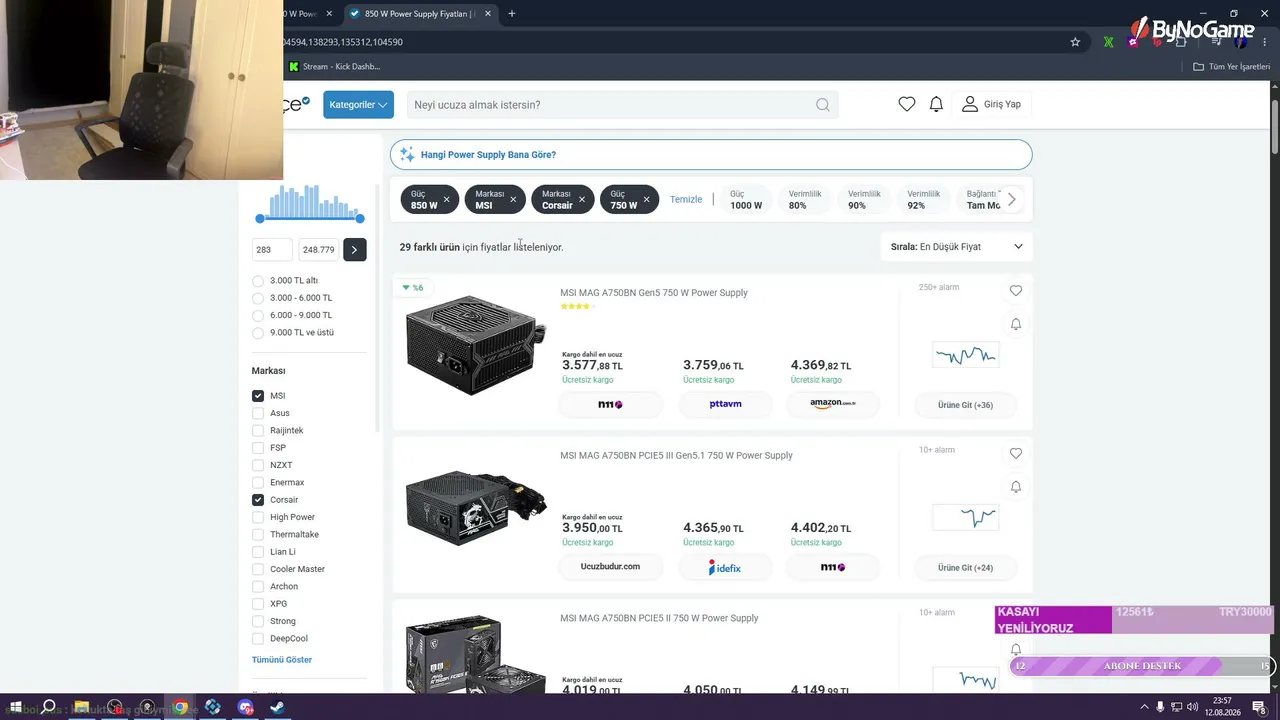
Task: Click Giriş Yap to sign in
Action: pos(991,104)
